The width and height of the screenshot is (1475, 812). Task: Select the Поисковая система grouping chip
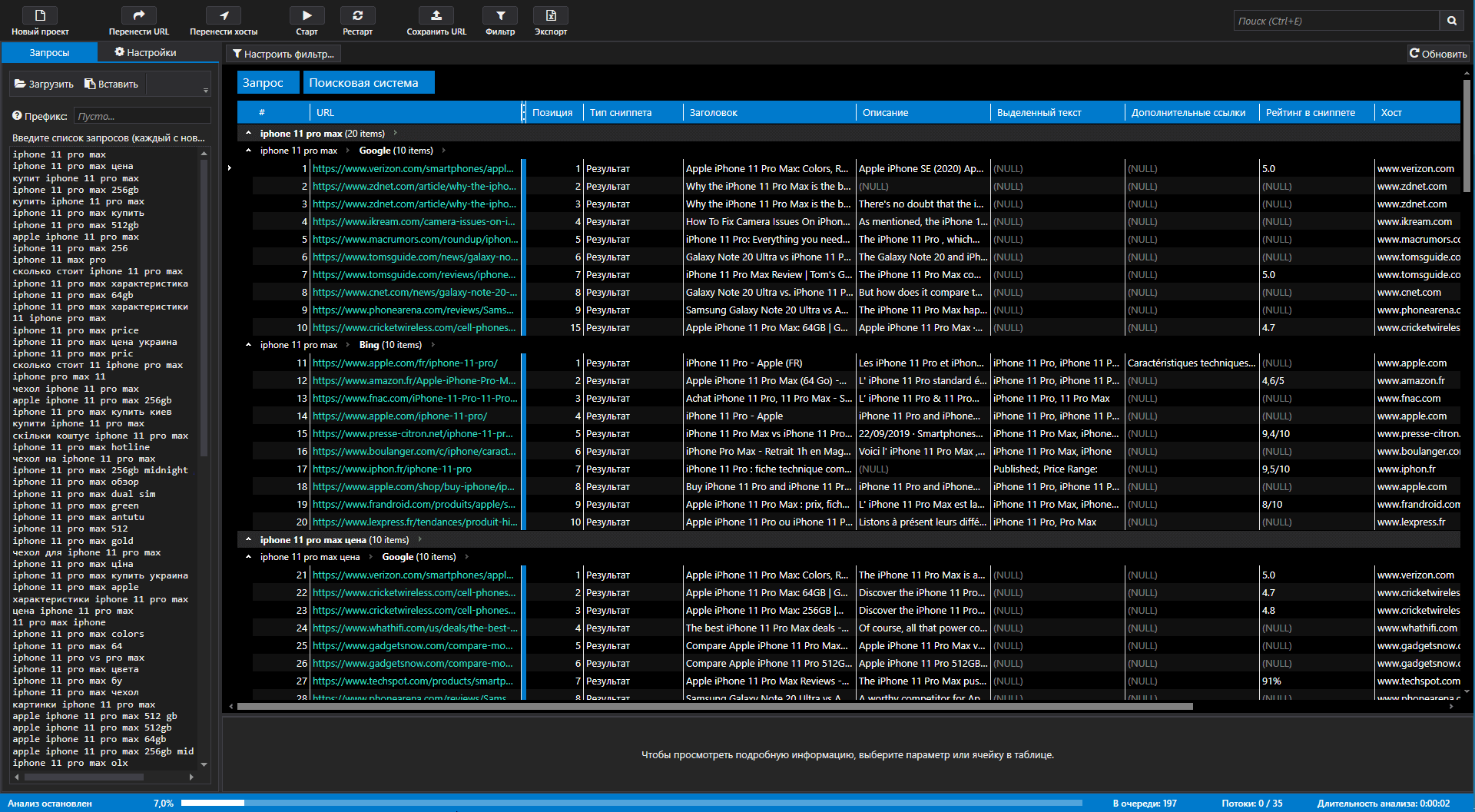[369, 82]
